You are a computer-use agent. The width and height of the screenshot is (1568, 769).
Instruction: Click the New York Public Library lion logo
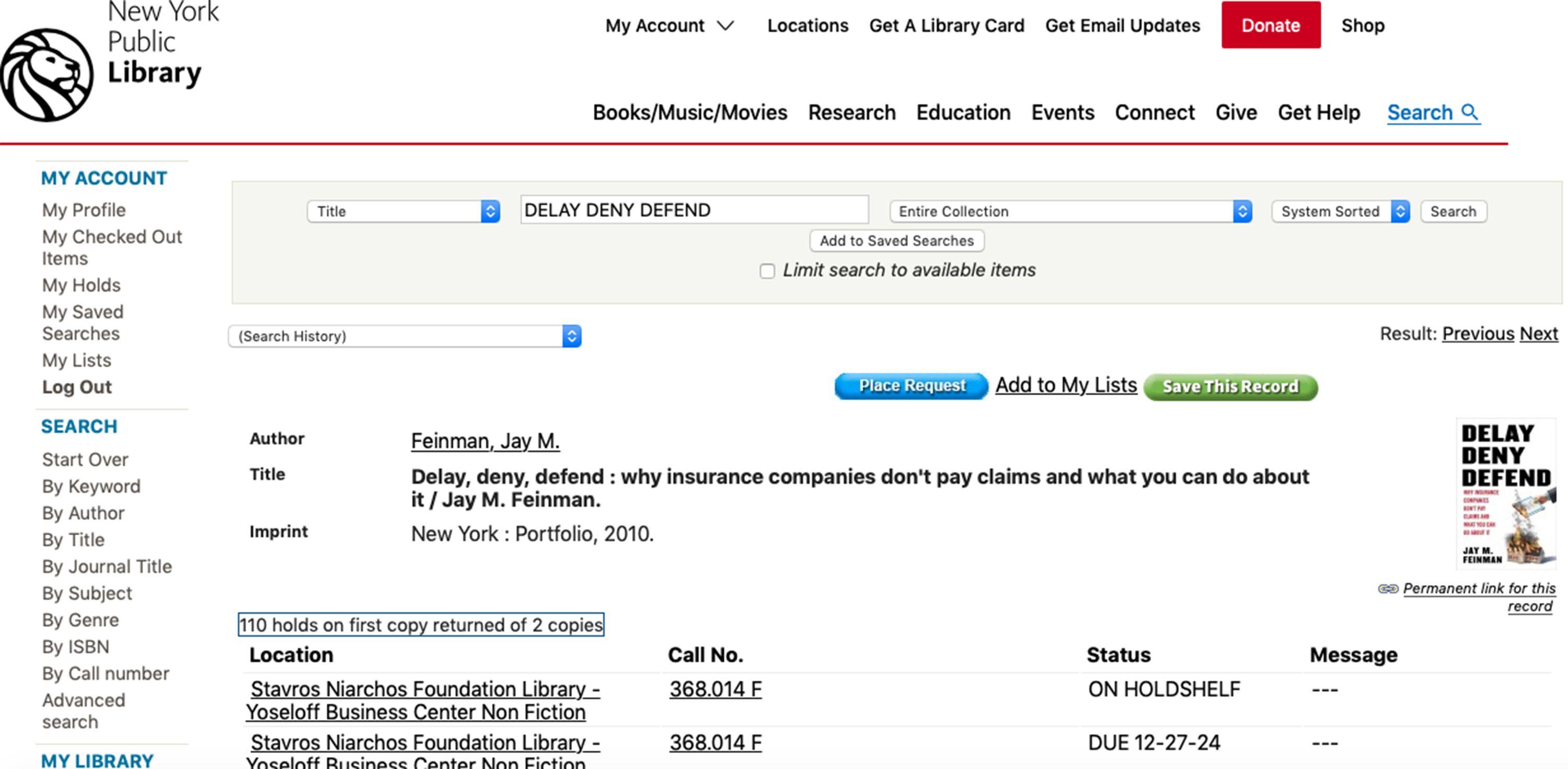(x=47, y=74)
